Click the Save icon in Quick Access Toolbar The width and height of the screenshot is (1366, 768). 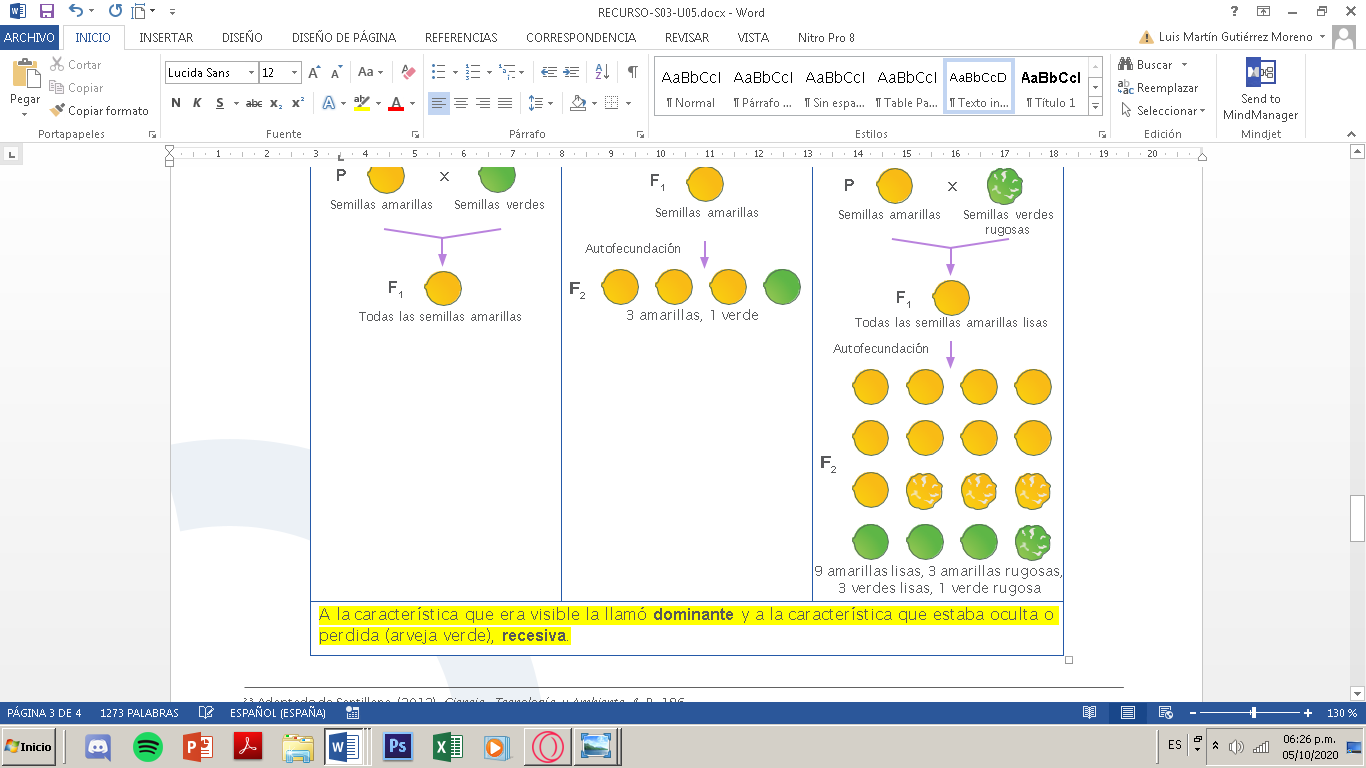coord(46,12)
